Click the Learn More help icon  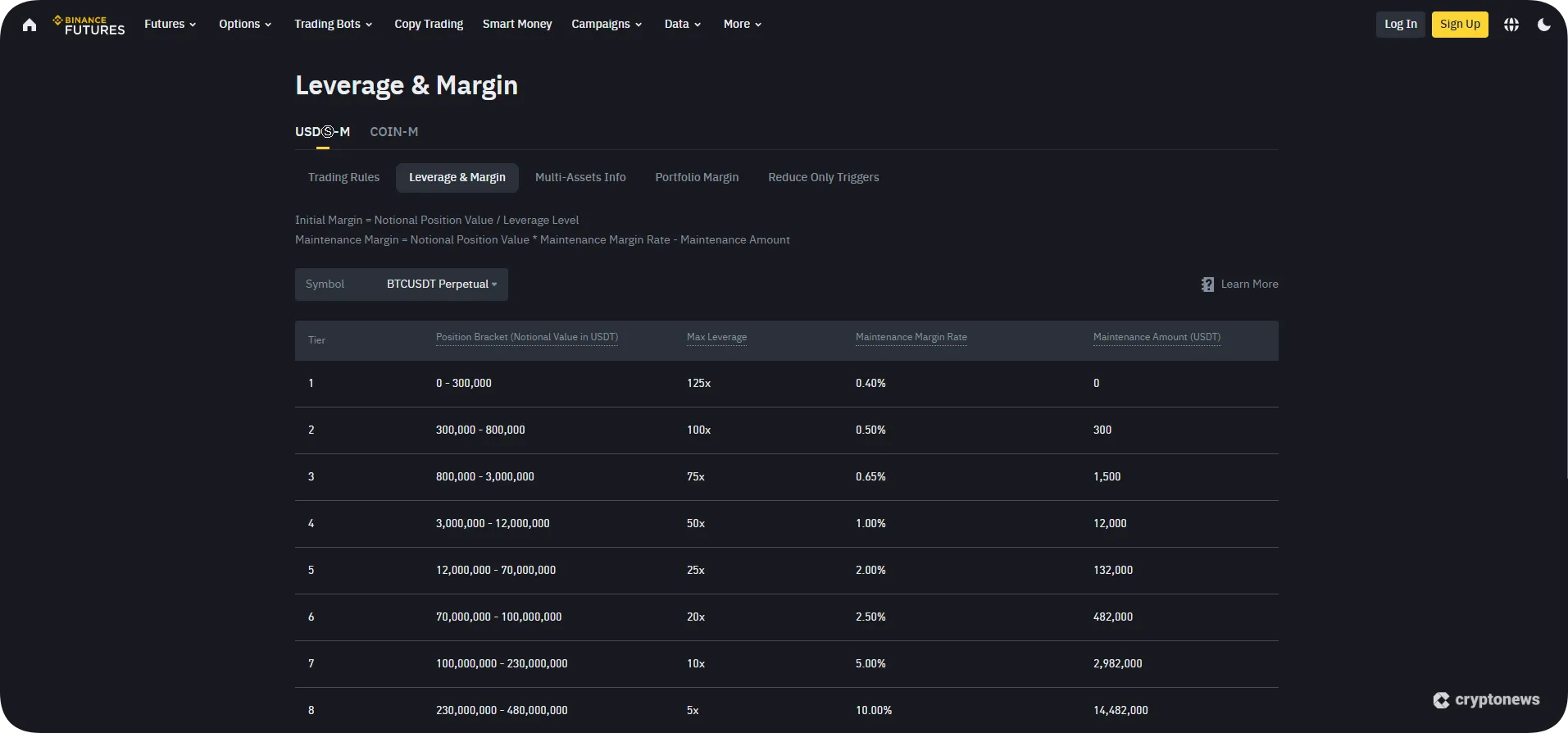pyautogui.click(x=1207, y=285)
